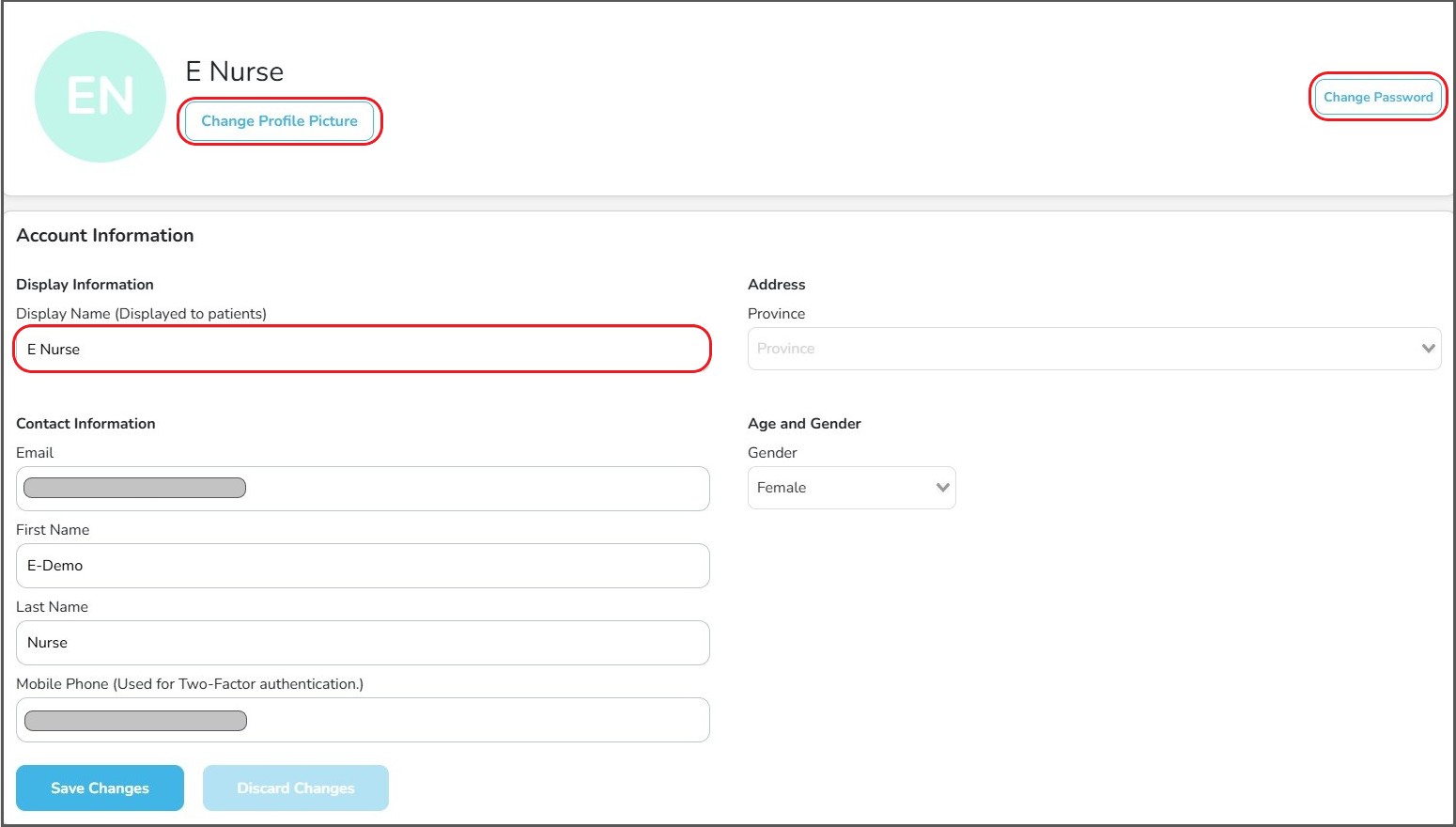Open the Change Profile Picture dialog
Screen dimensions: 1456x827
(x=279, y=121)
